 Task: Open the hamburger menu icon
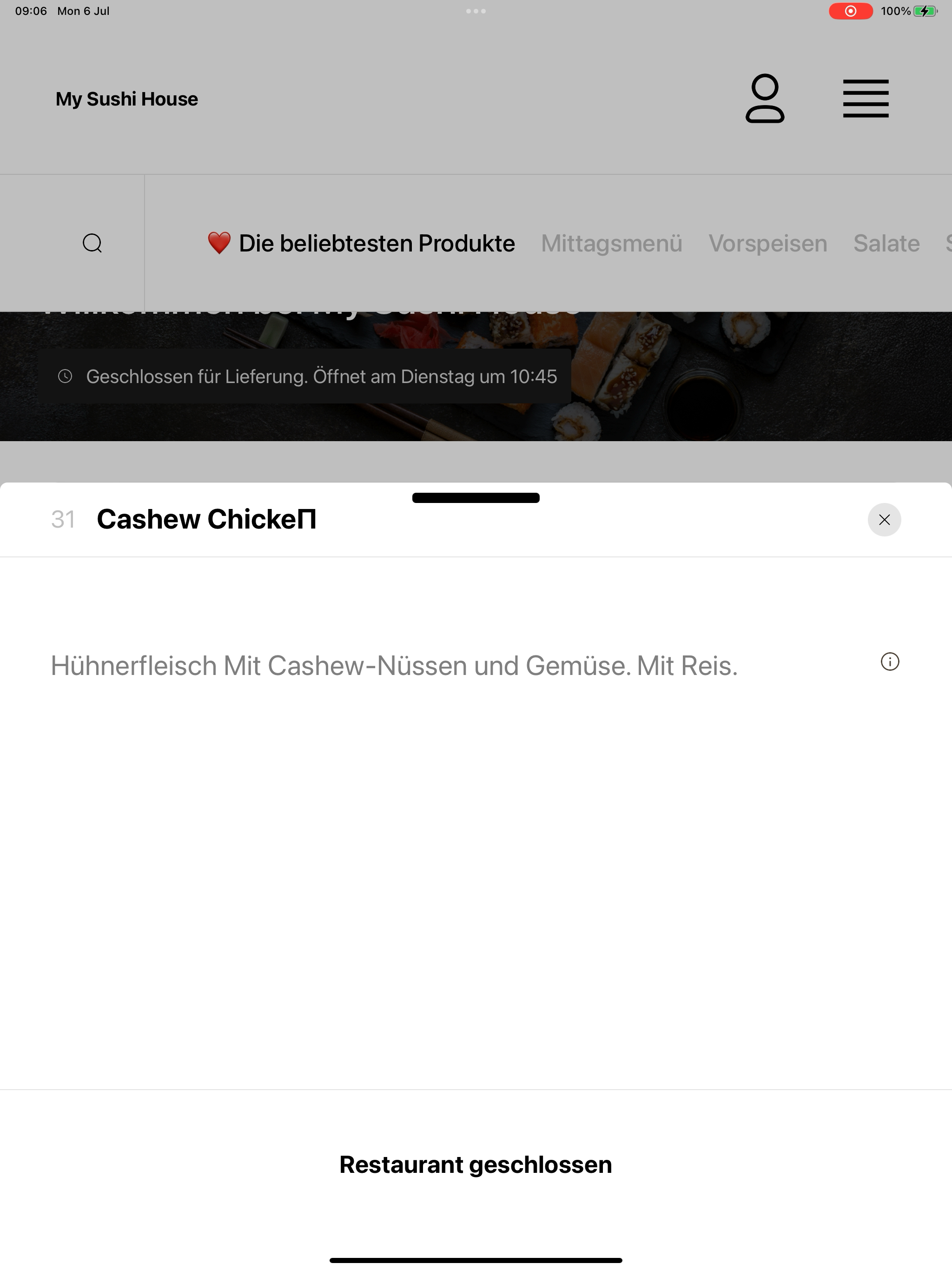pos(865,99)
